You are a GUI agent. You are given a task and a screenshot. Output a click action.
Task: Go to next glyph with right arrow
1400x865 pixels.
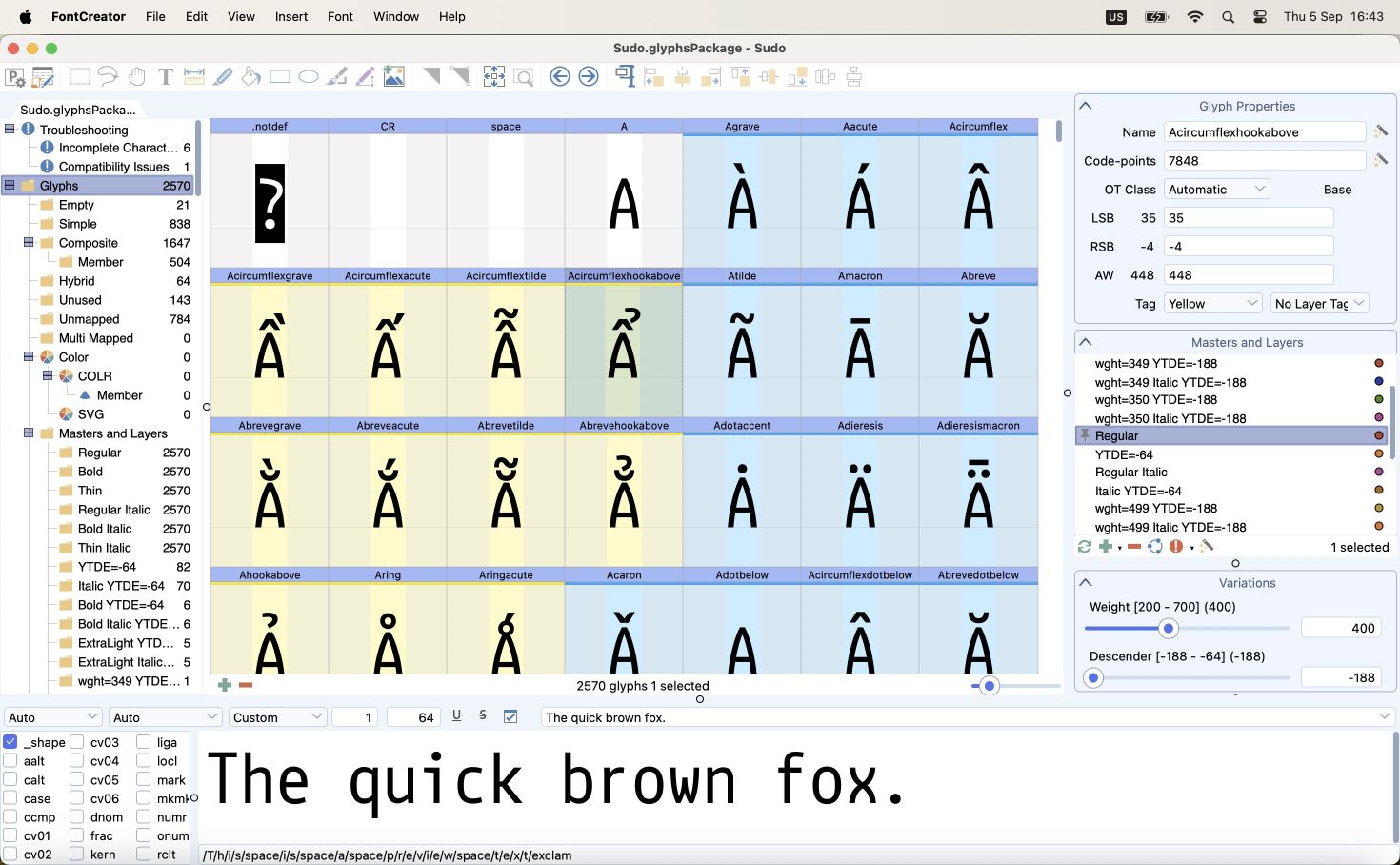[589, 76]
